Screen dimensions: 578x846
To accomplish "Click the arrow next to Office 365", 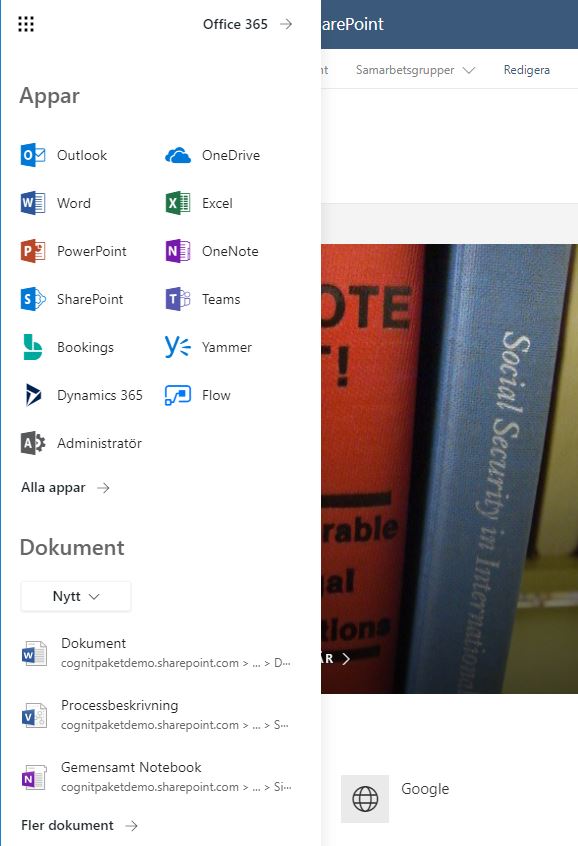I will (286, 24).
